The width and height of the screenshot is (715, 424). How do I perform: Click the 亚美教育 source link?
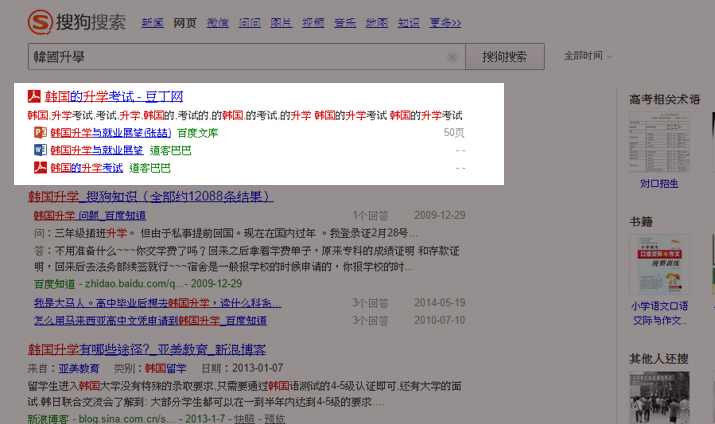click(78, 368)
